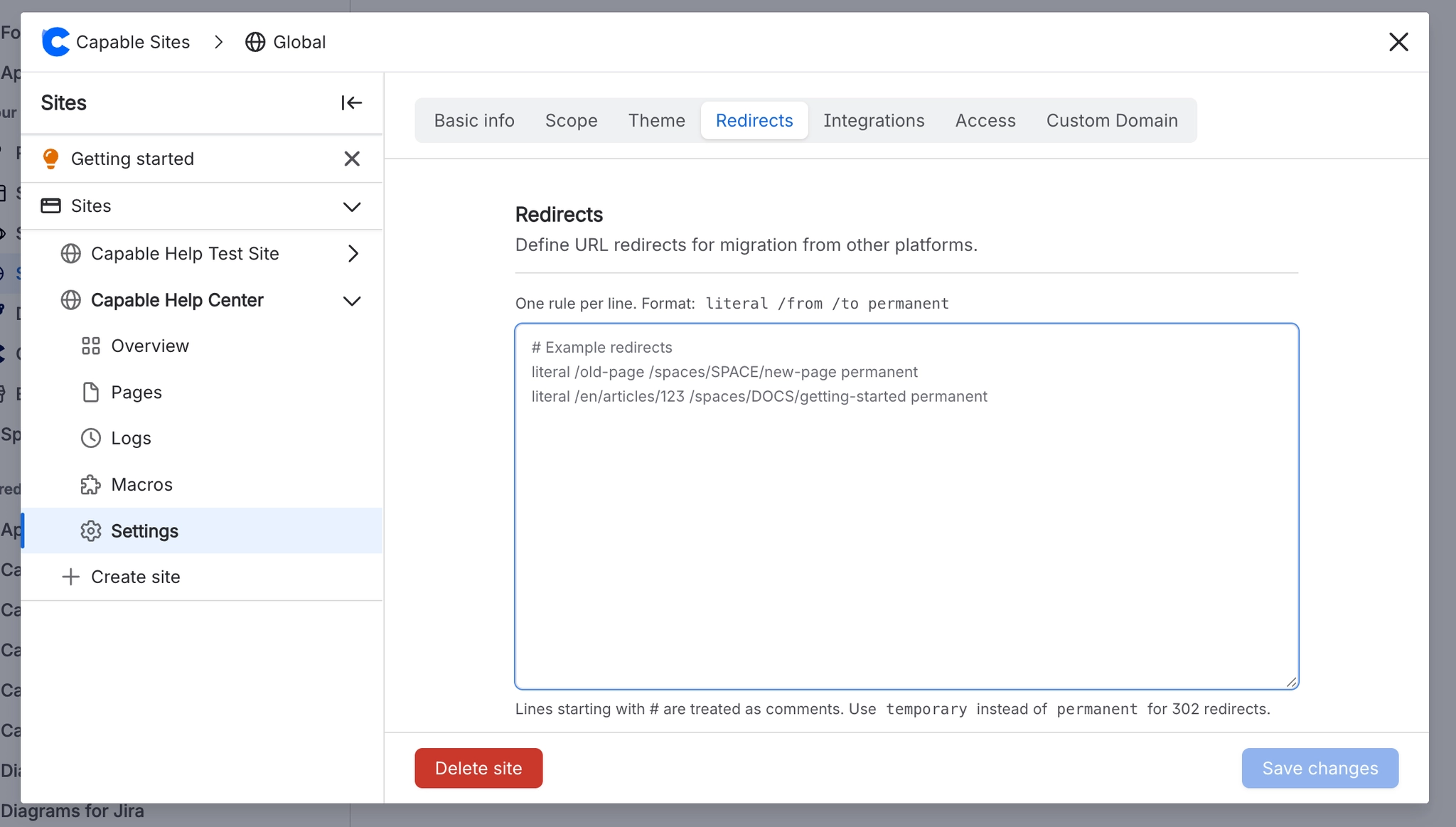Click the Logs clock icon
The height and width of the screenshot is (827, 1456).
91,438
